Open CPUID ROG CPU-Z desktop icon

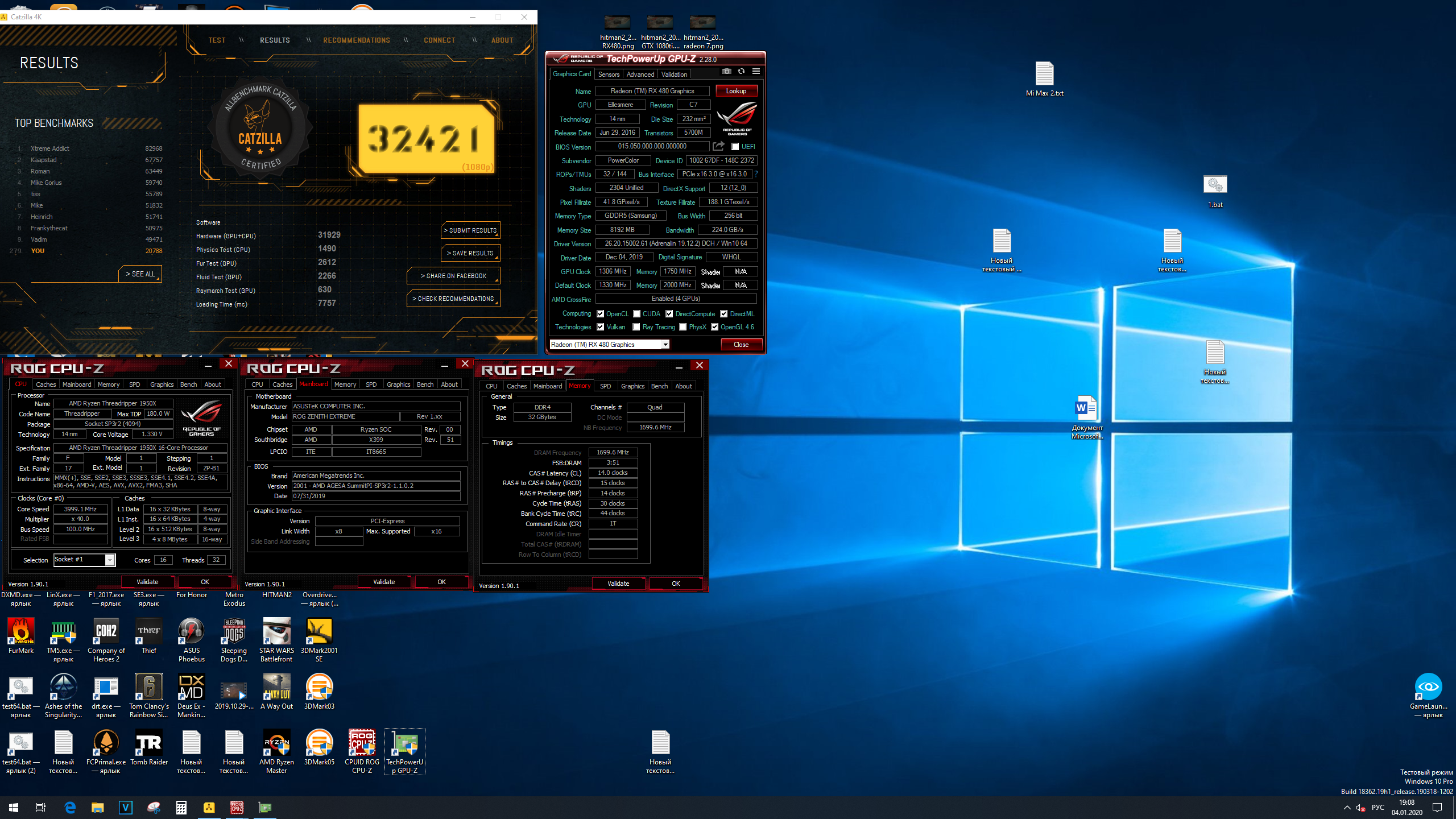[x=362, y=752]
